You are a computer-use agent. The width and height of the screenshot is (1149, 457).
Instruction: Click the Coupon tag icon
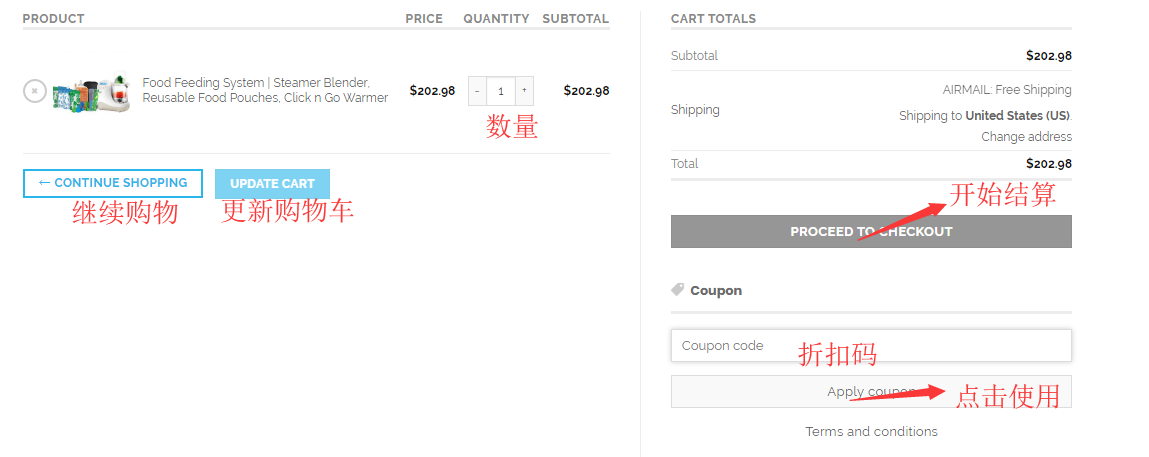tap(678, 290)
